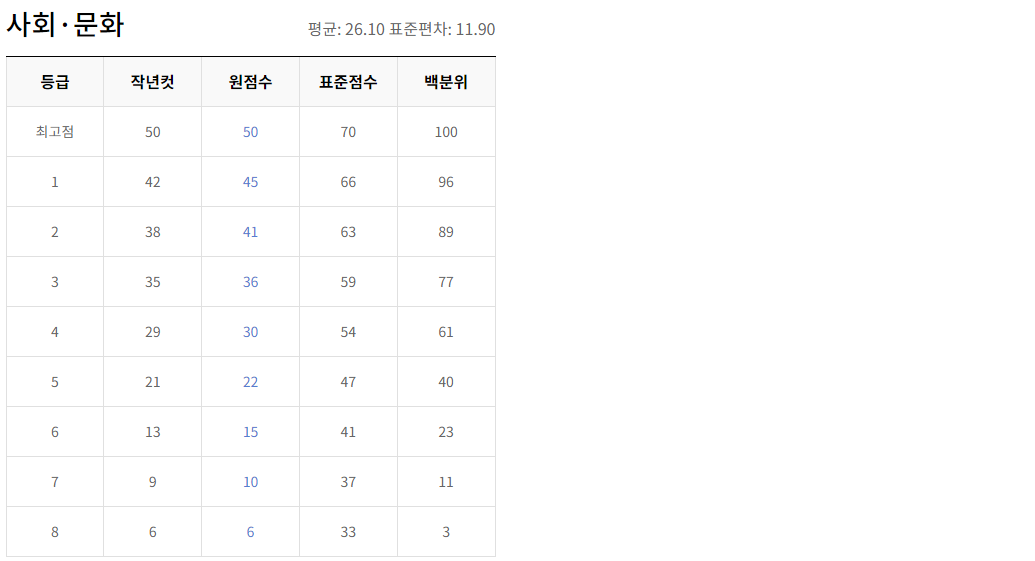Click 표준점수 value 47
This screenshot has height=561, width=1035.
click(348, 382)
